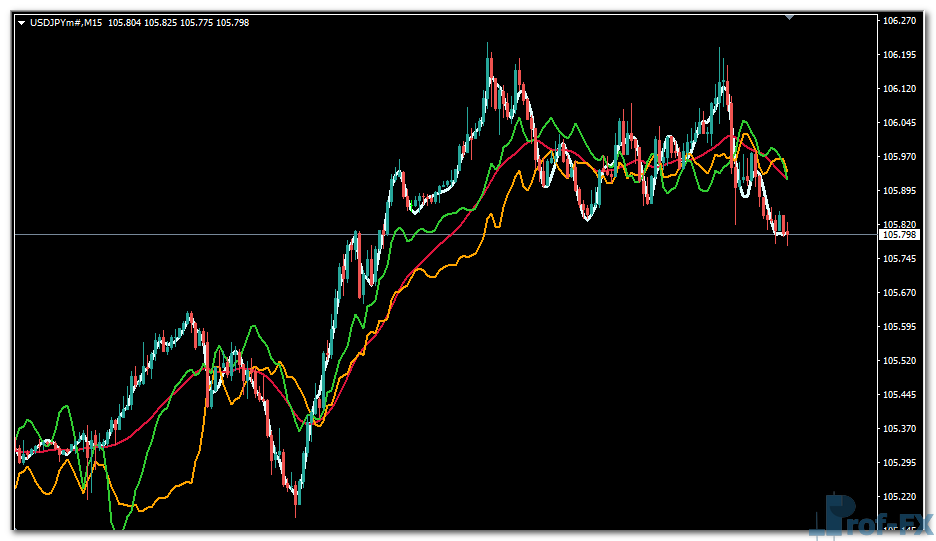Click the 106.045 price axis label
This screenshot has height=541, width=936.
coord(899,122)
